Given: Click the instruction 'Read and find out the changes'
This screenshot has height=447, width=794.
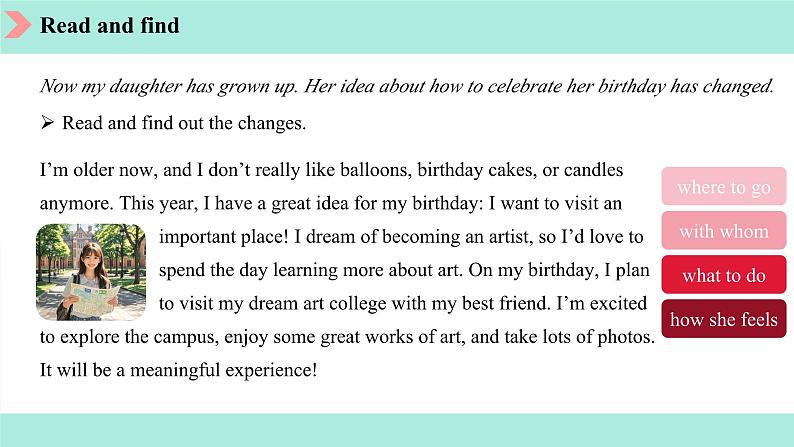Looking at the screenshot, I should pos(184,123).
